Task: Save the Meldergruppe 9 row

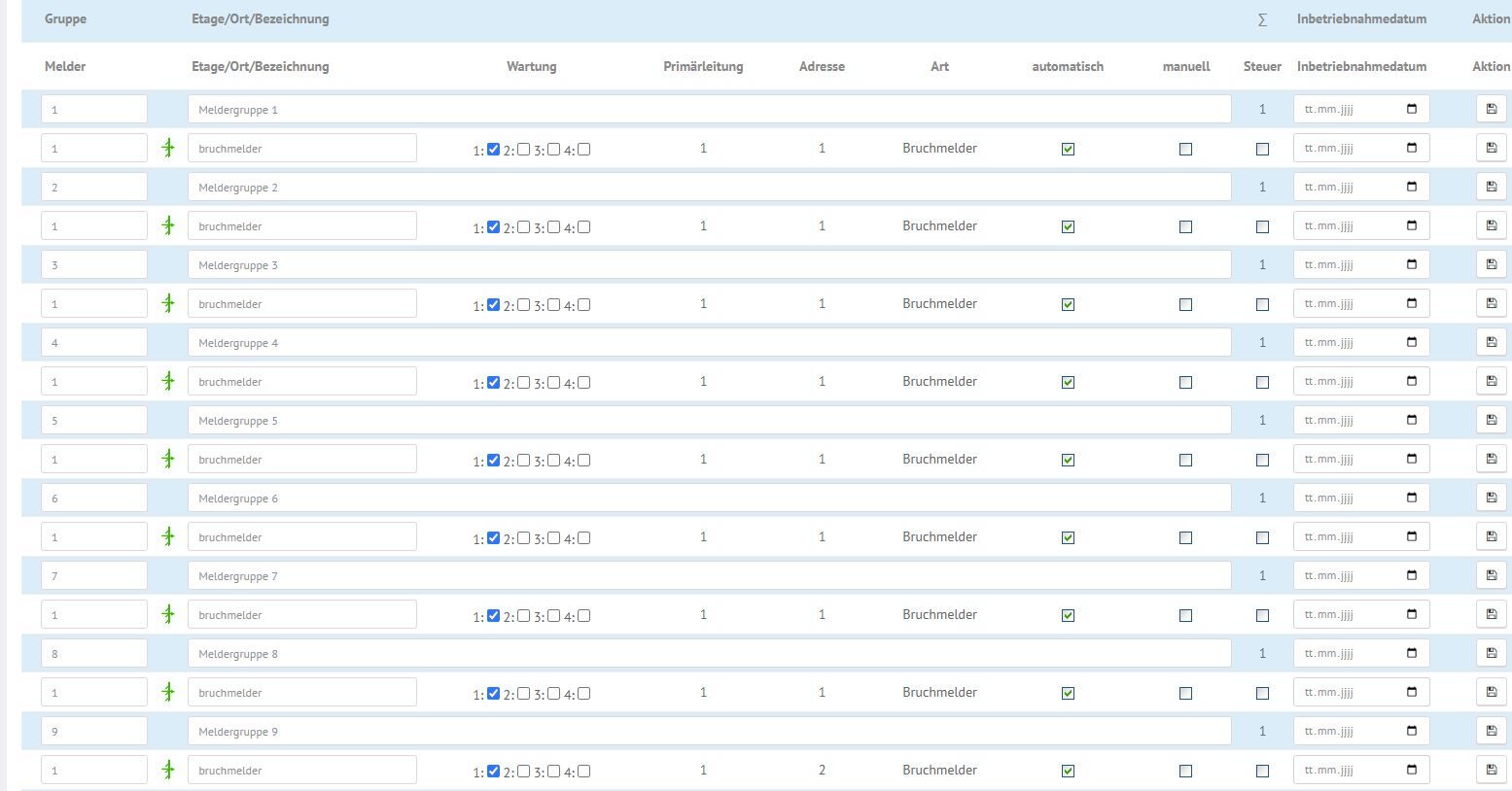Action: (x=1492, y=731)
